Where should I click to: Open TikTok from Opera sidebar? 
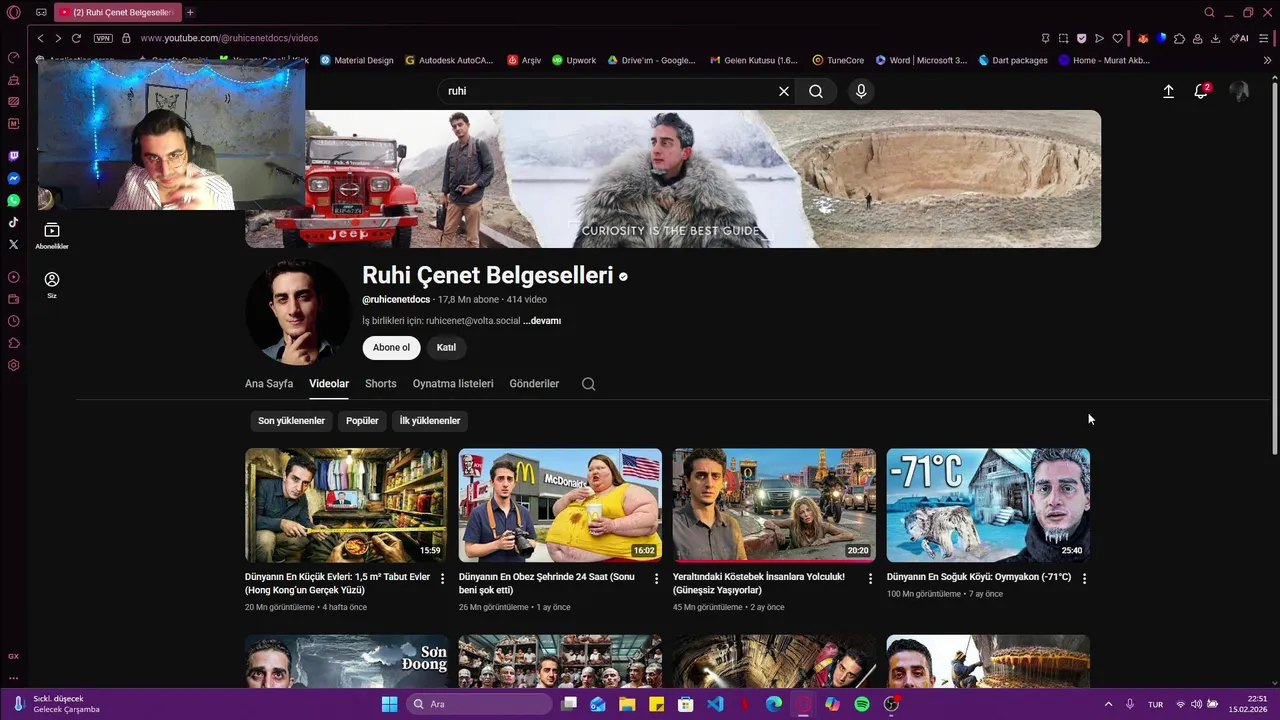[x=14, y=222]
